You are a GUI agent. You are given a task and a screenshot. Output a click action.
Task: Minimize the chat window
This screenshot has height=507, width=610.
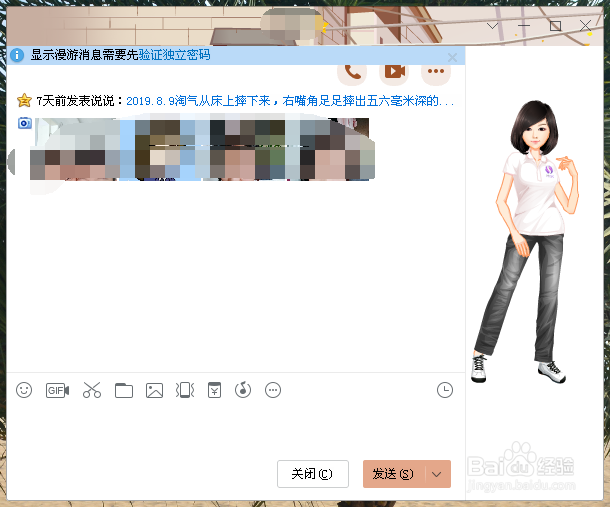pos(524,26)
